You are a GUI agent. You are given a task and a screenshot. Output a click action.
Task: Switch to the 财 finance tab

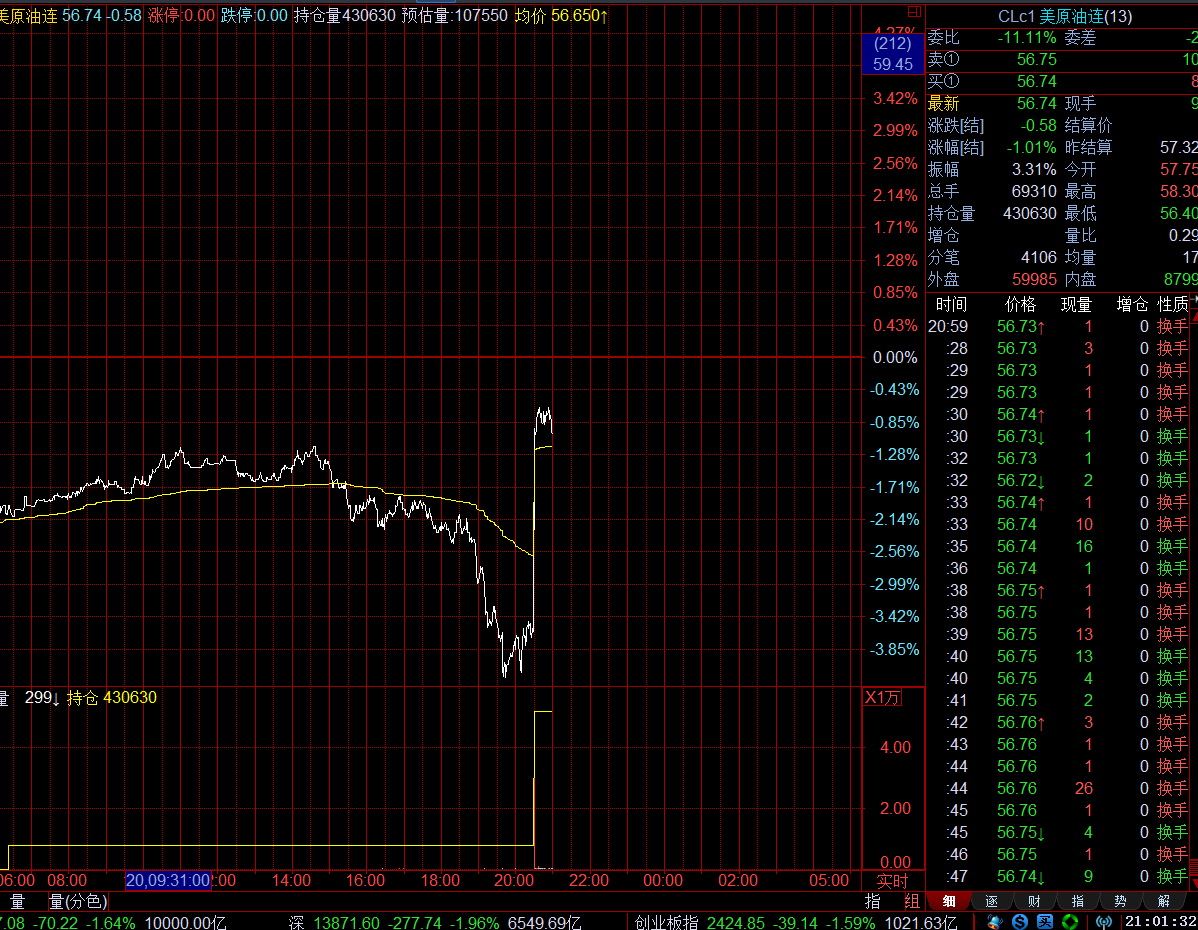tap(1034, 901)
